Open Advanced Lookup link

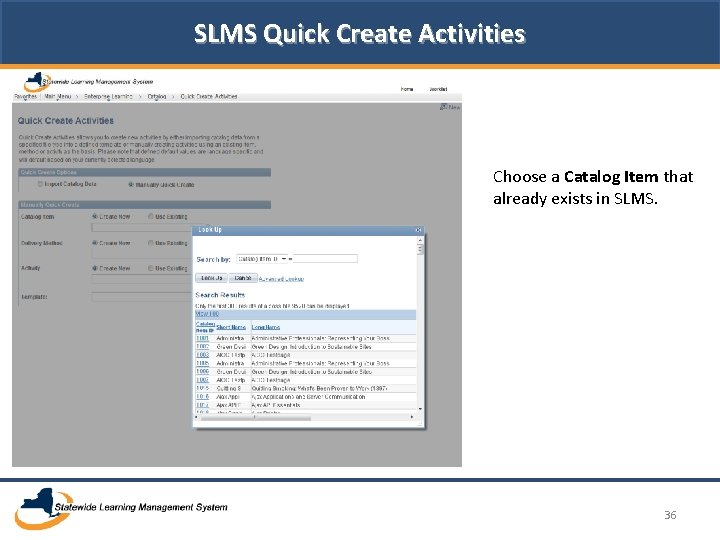coord(281,279)
